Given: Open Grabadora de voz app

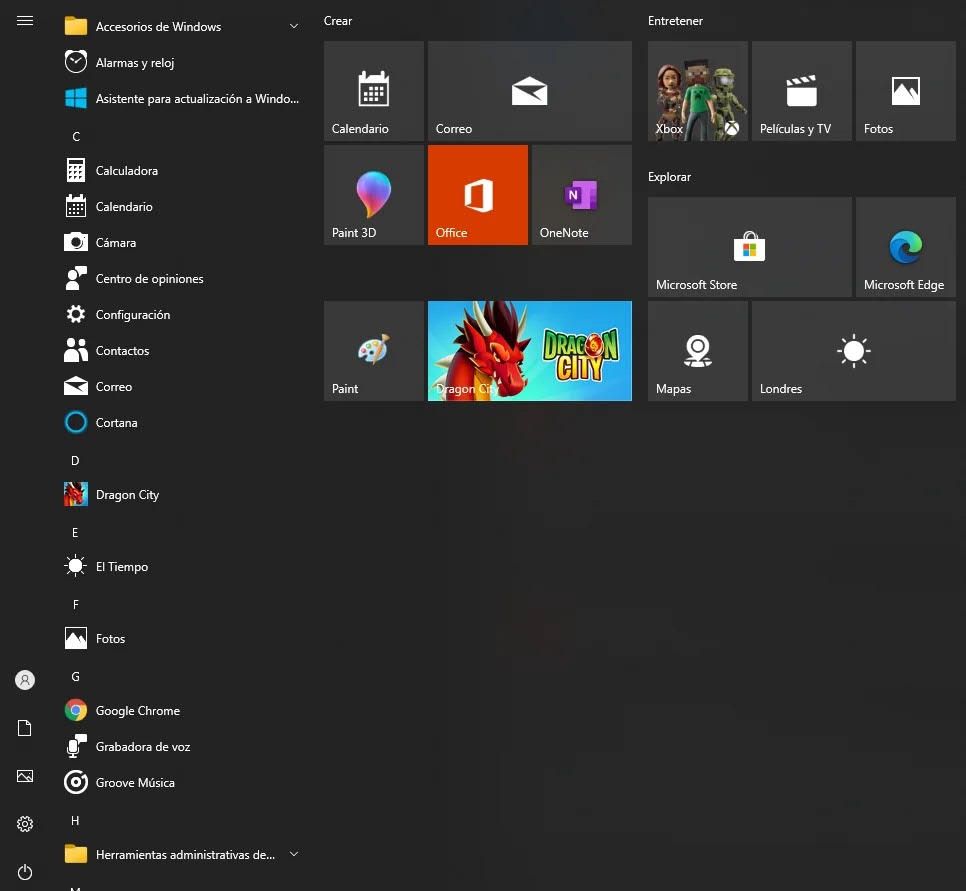Looking at the screenshot, I should coord(182,747).
